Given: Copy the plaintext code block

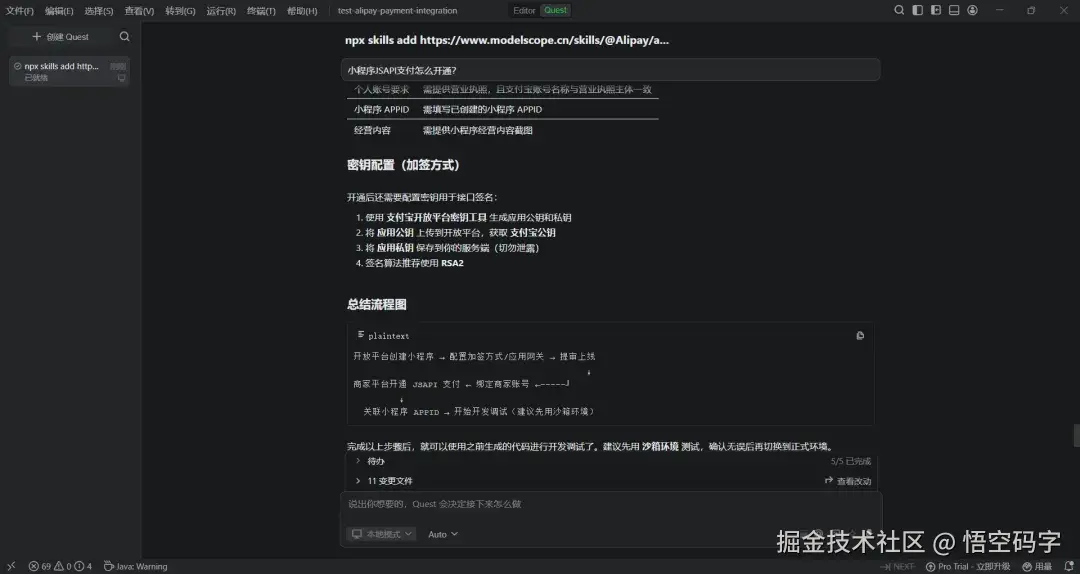Looking at the screenshot, I should click(860, 336).
